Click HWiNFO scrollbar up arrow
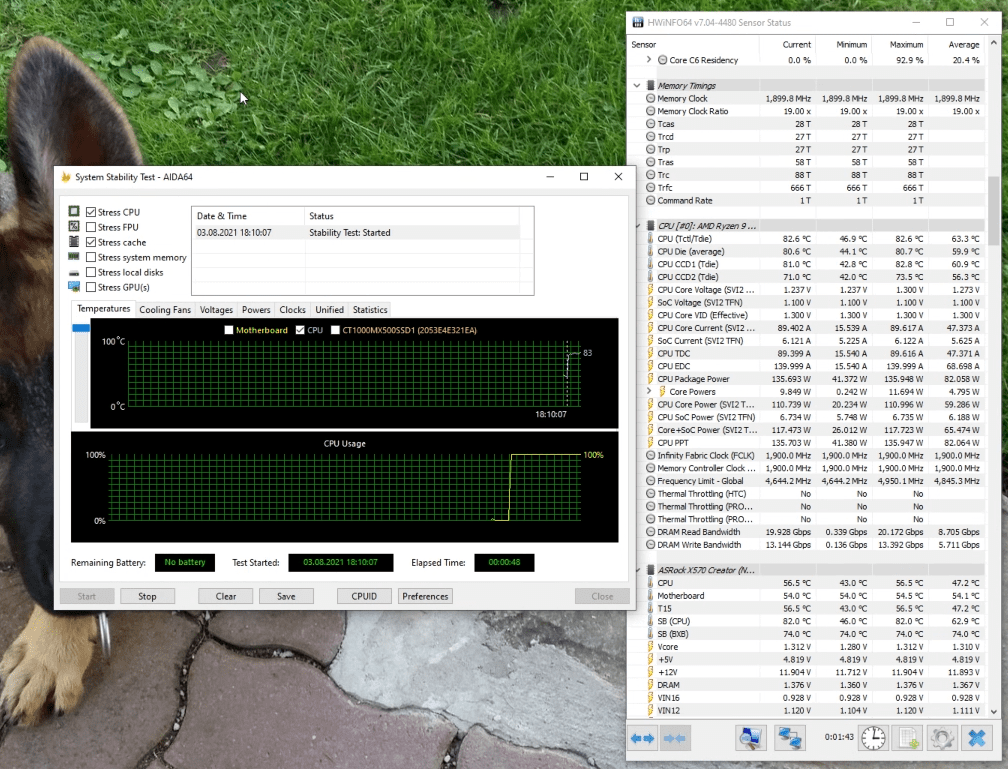This screenshot has height=769, width=1008. click(x=994, y=44)
